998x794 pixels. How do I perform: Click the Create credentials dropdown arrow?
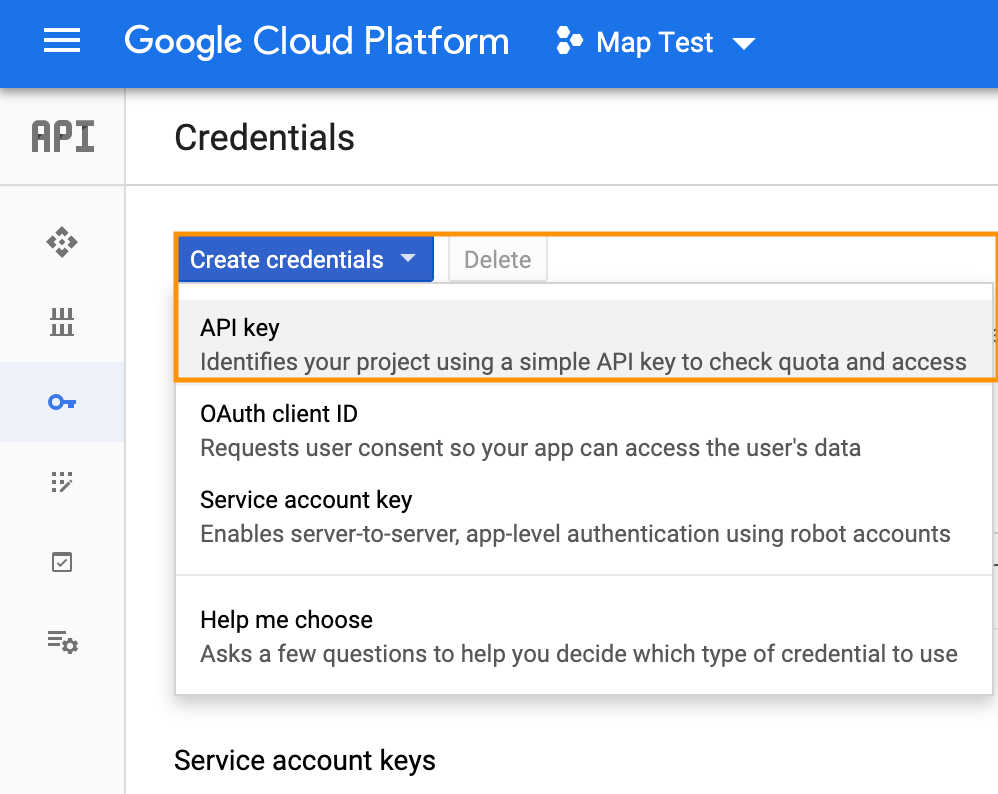click(408, 259)
